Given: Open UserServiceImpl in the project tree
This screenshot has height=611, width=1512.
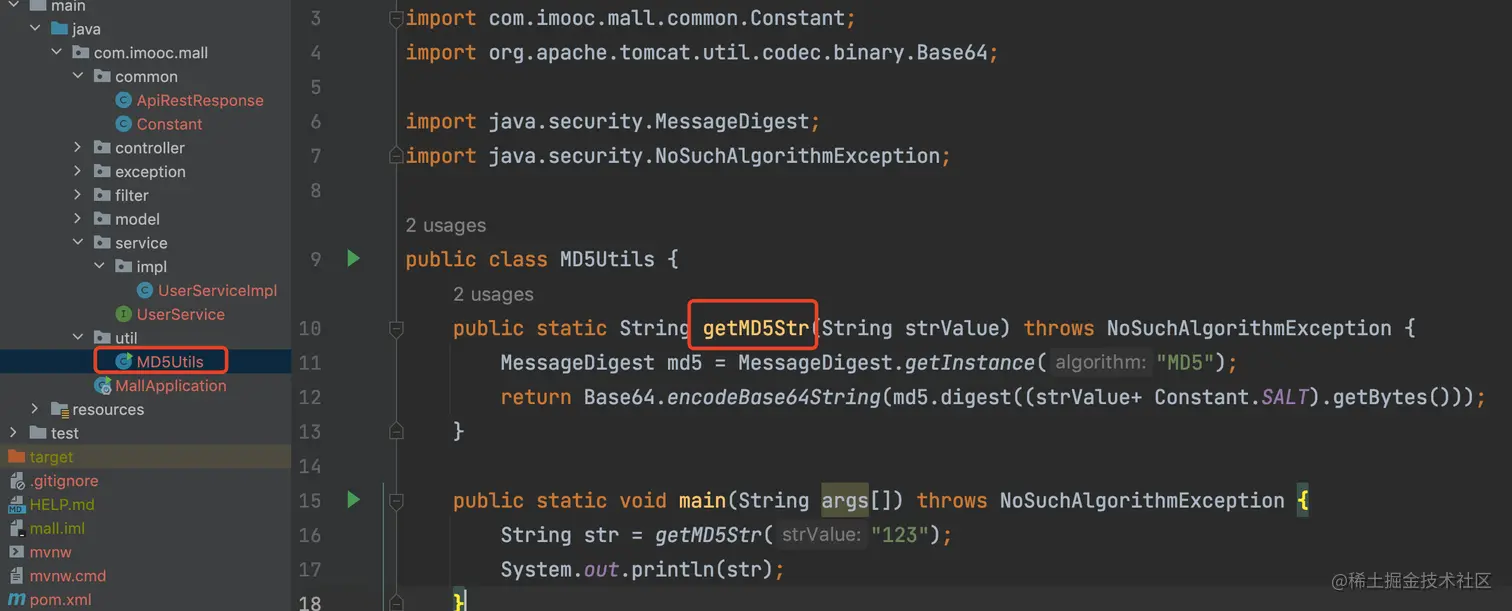Looking at the screenshot, I should [217, 290].
